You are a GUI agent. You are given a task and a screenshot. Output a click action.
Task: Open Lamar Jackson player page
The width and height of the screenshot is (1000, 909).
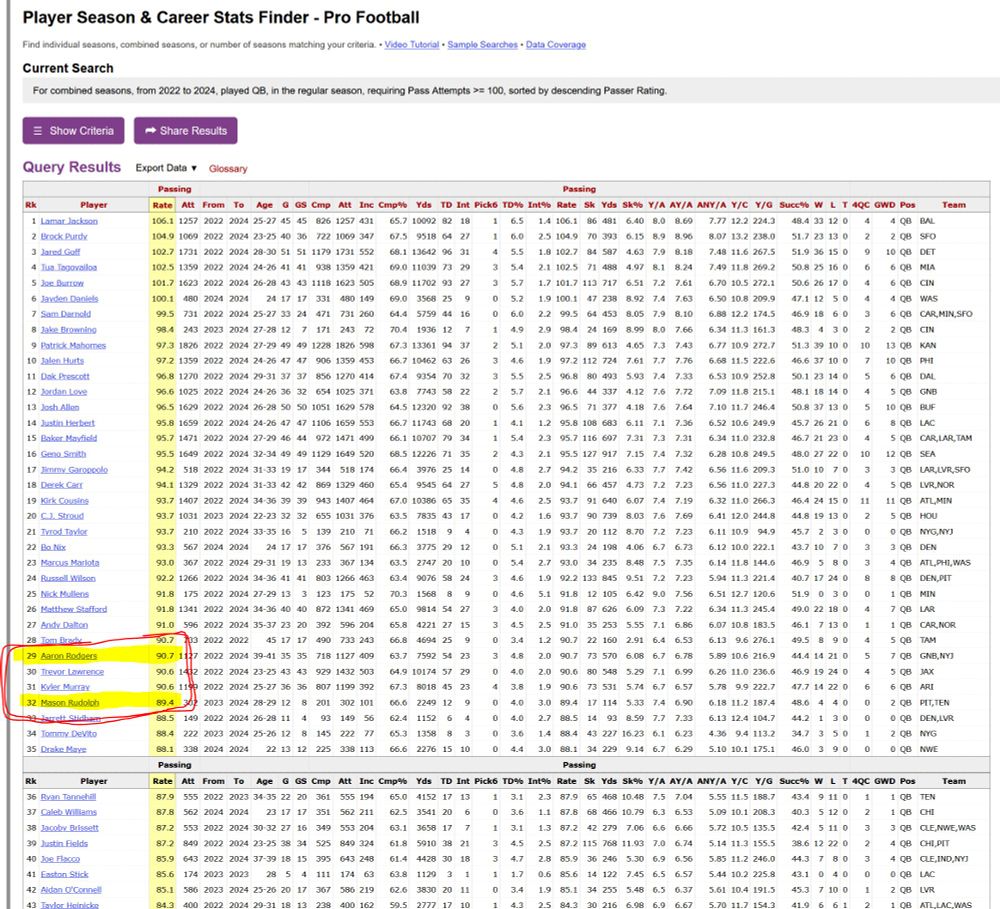point(69,221)
